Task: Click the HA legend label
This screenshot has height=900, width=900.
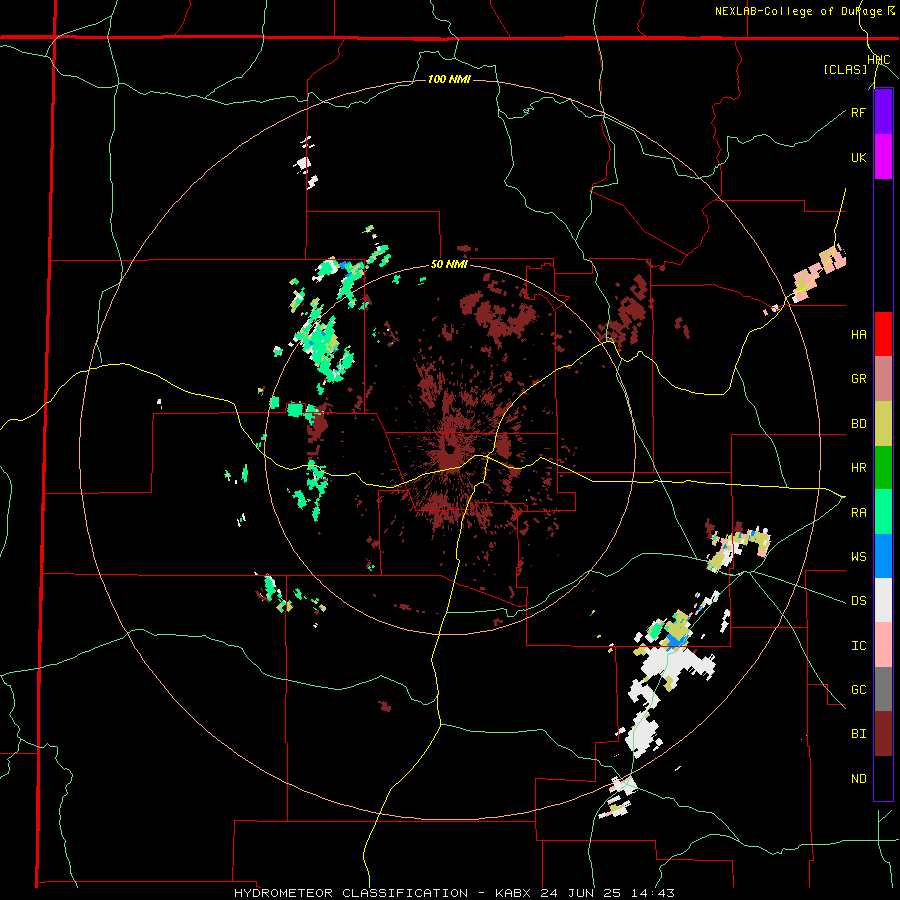Action: pyautogui.click(x=859, y=334)
